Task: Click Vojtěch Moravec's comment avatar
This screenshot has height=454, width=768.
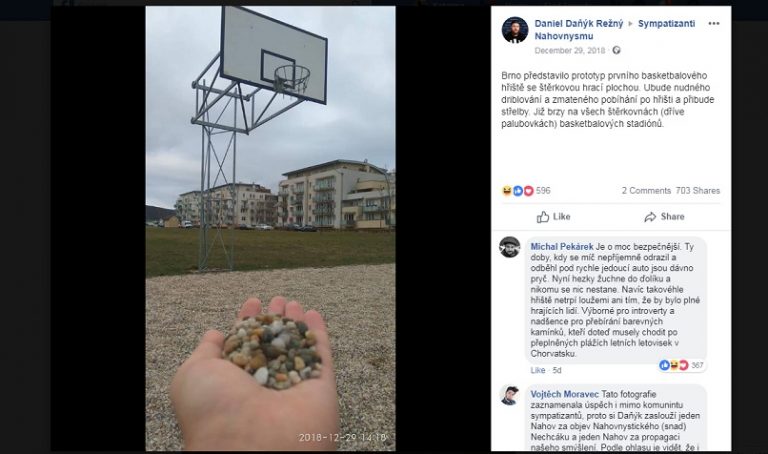Action: pyautogui.click(x=509, y=395)
